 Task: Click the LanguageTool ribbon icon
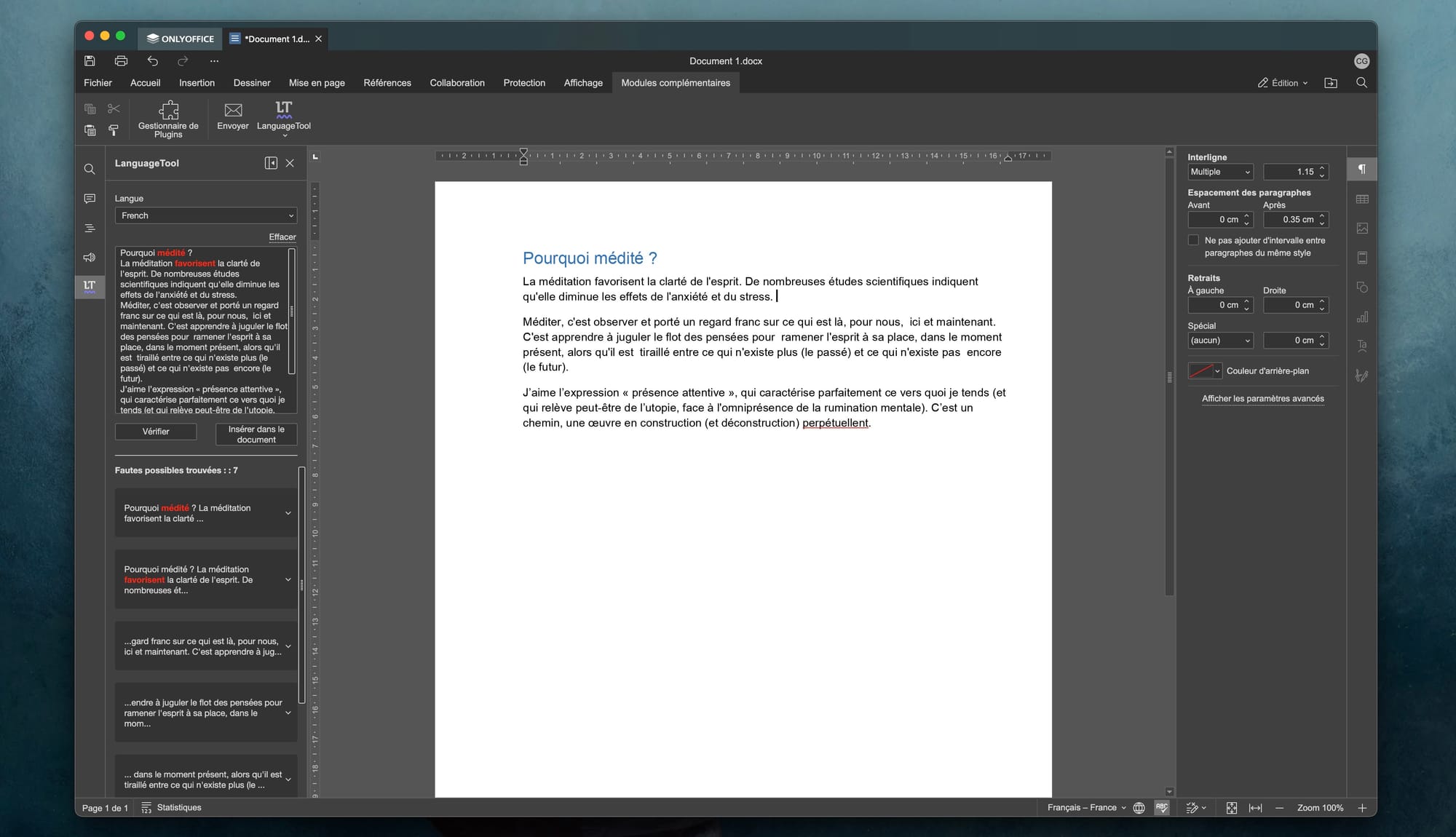click(283, 116)
